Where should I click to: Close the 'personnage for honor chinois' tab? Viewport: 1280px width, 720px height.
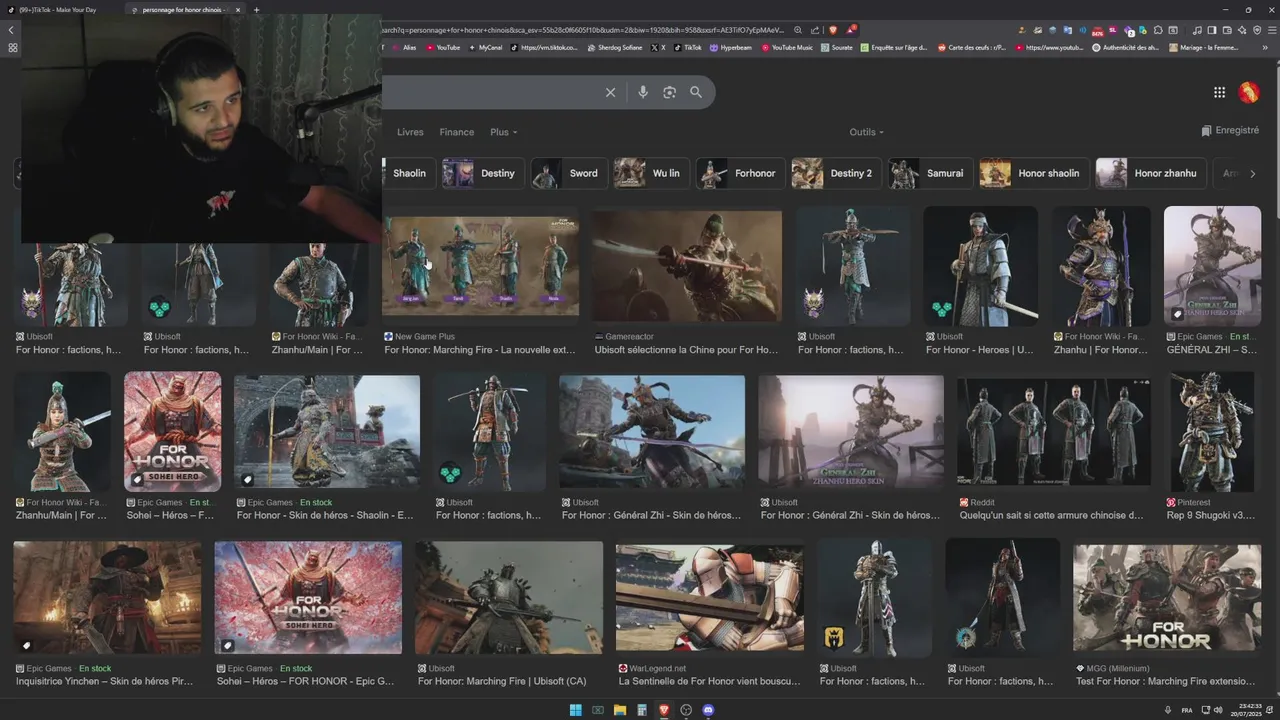click(238, 10)
